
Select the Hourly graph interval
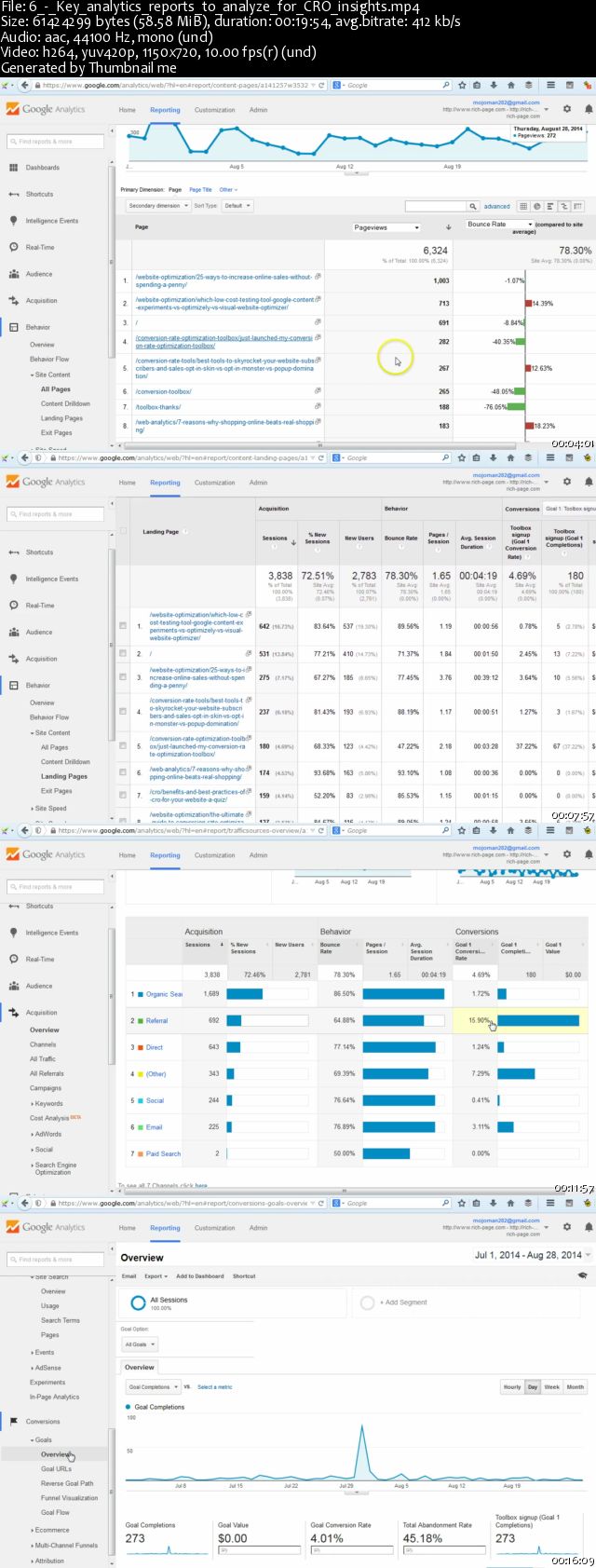[x=512, y=1386]
